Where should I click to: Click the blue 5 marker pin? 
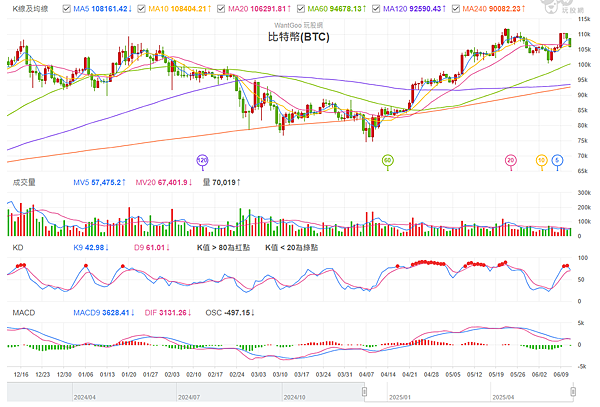point(558,161)
